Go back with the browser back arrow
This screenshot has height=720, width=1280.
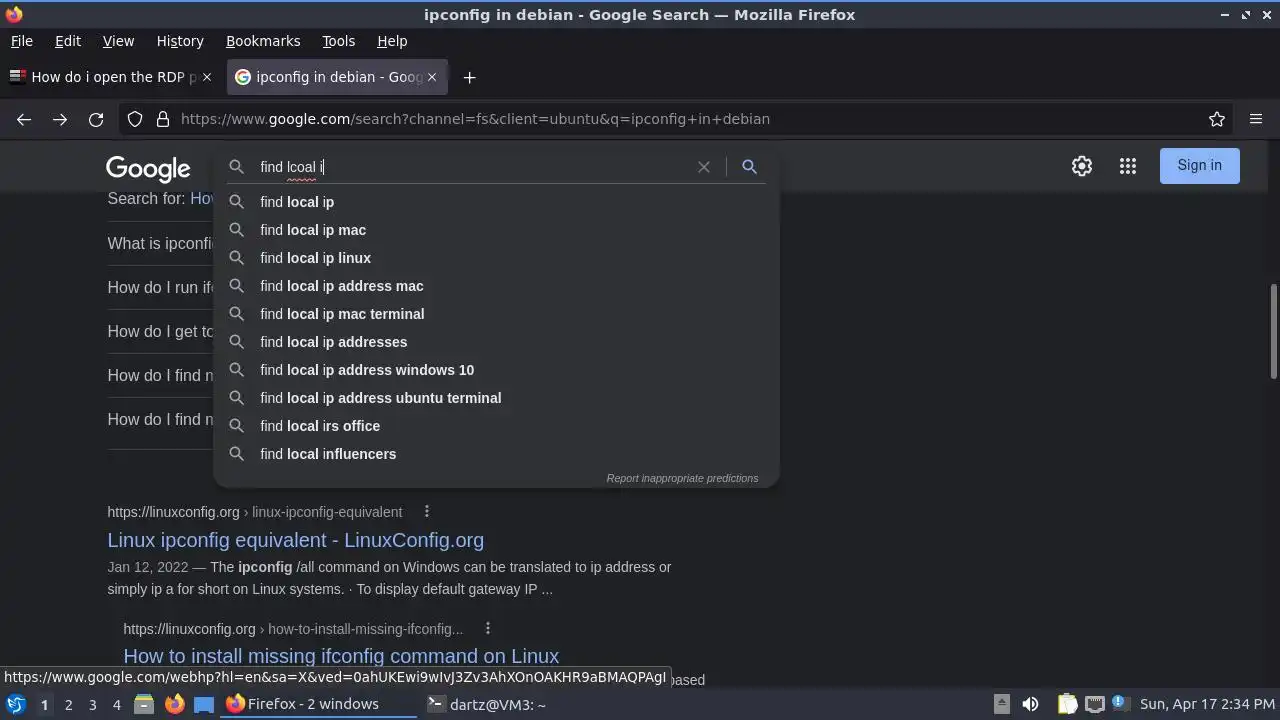pos(24,119)
